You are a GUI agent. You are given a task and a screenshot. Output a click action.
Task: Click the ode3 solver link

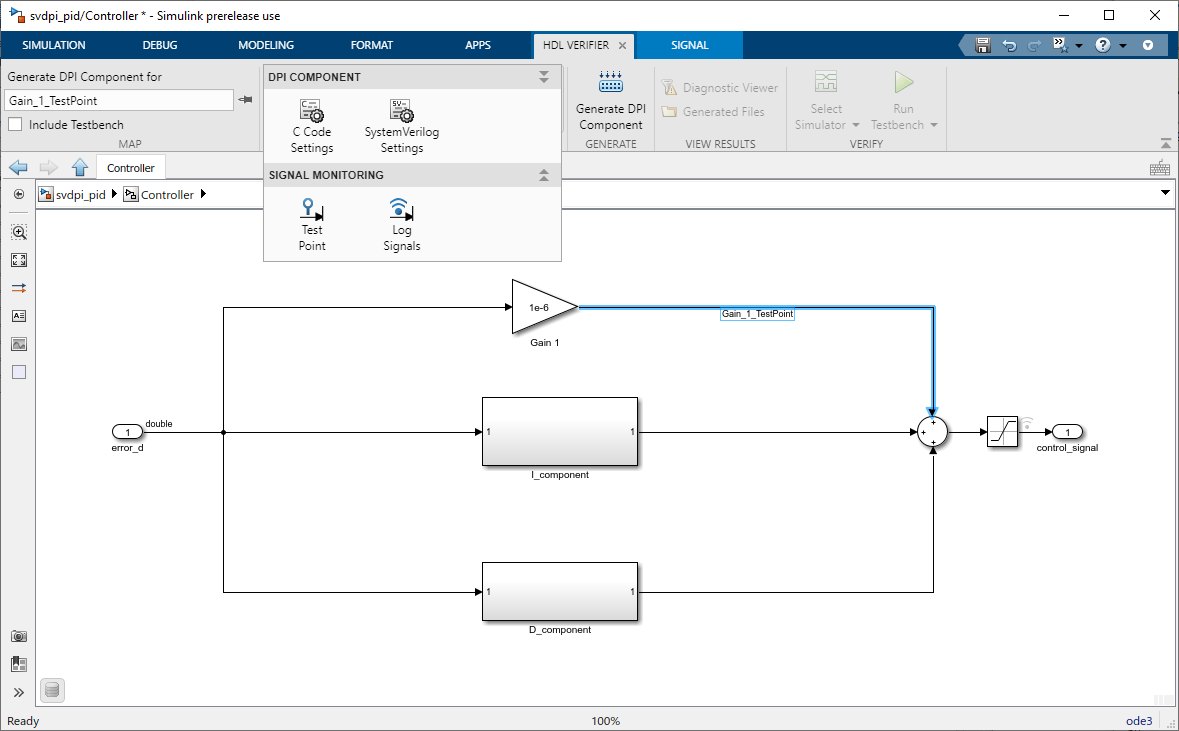pos(1138,720)
